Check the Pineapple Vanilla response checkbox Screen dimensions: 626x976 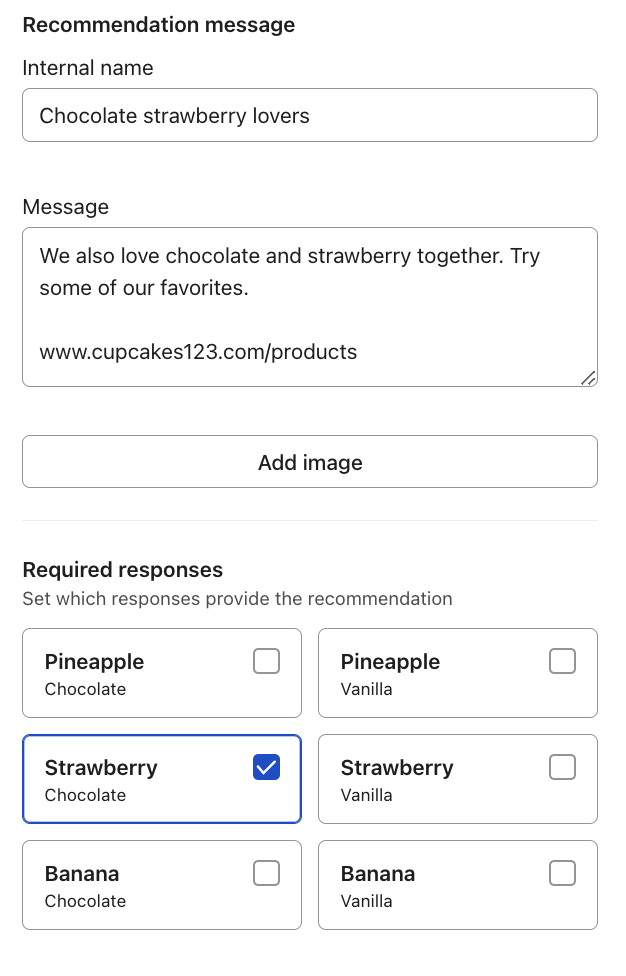coord(562,661)
